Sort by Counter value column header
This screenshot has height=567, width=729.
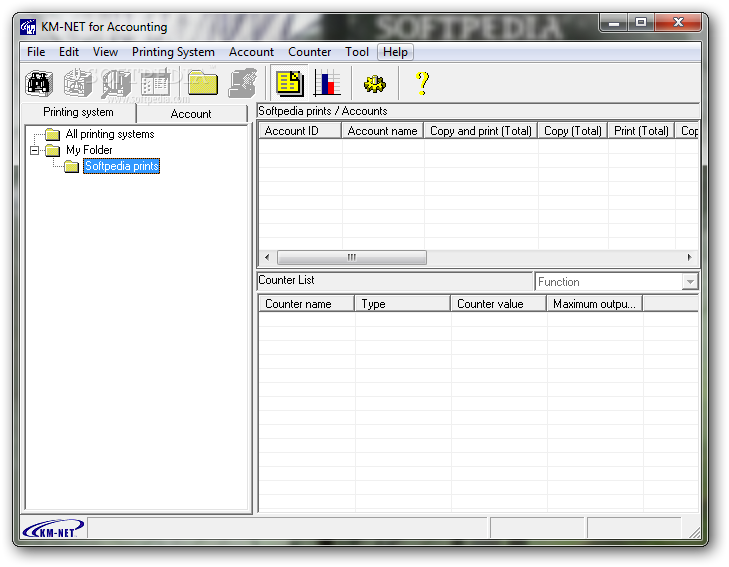498,304
